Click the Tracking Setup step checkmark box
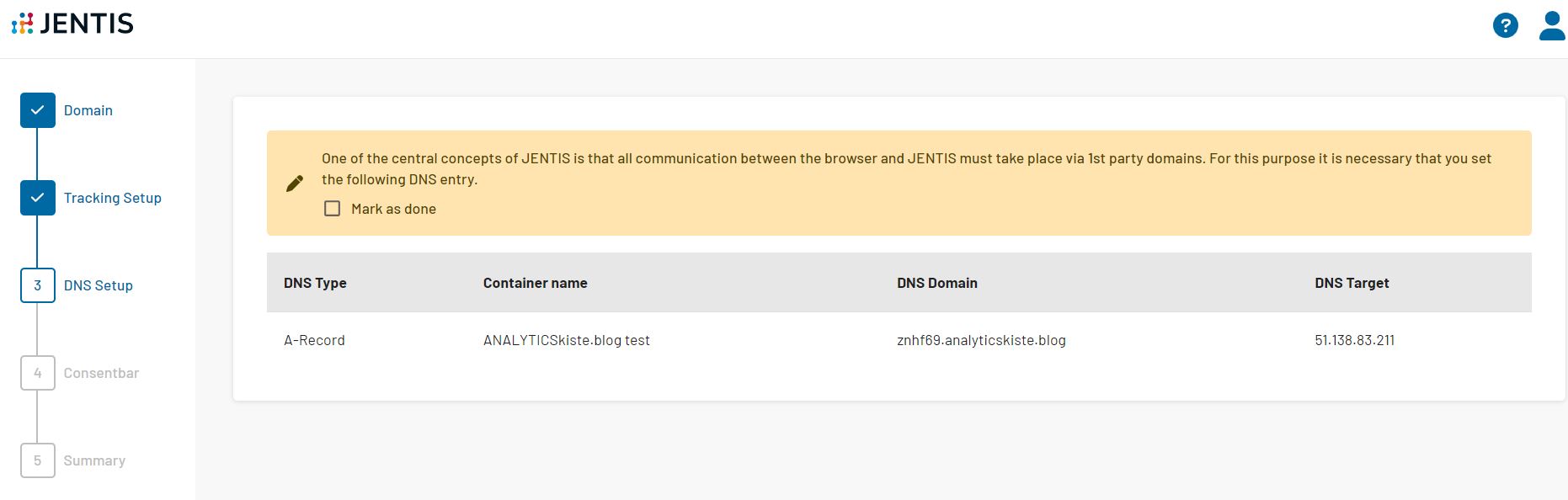The image size is (1568, 500). tap(38, 198)
